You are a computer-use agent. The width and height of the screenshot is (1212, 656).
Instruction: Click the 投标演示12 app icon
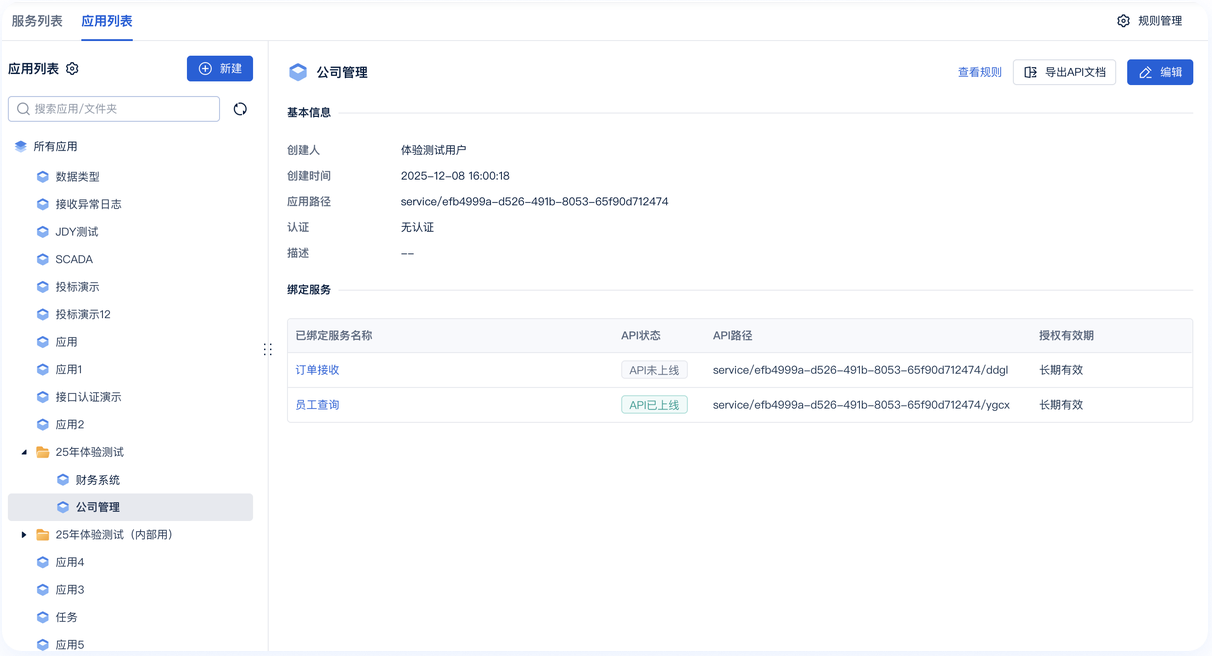click(43, 314)
